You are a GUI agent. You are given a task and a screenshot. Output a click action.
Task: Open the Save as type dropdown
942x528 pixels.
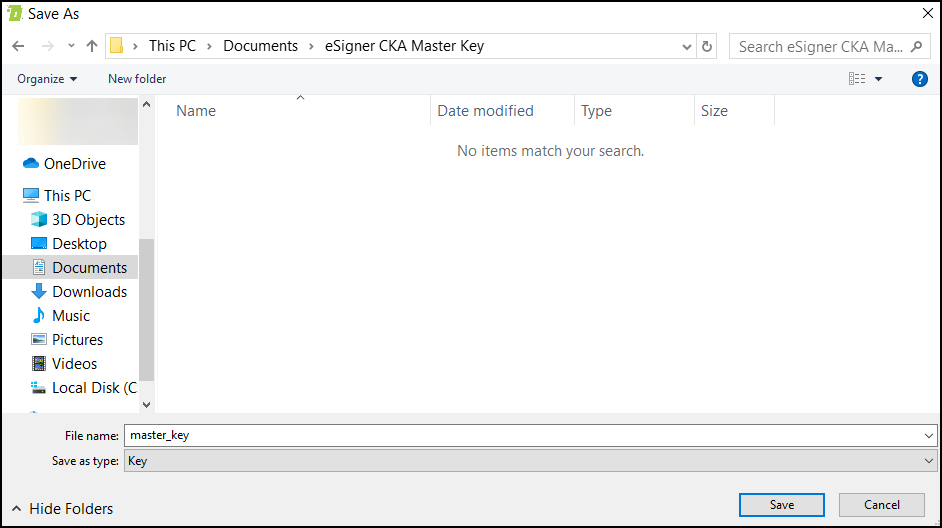point(530,461)
